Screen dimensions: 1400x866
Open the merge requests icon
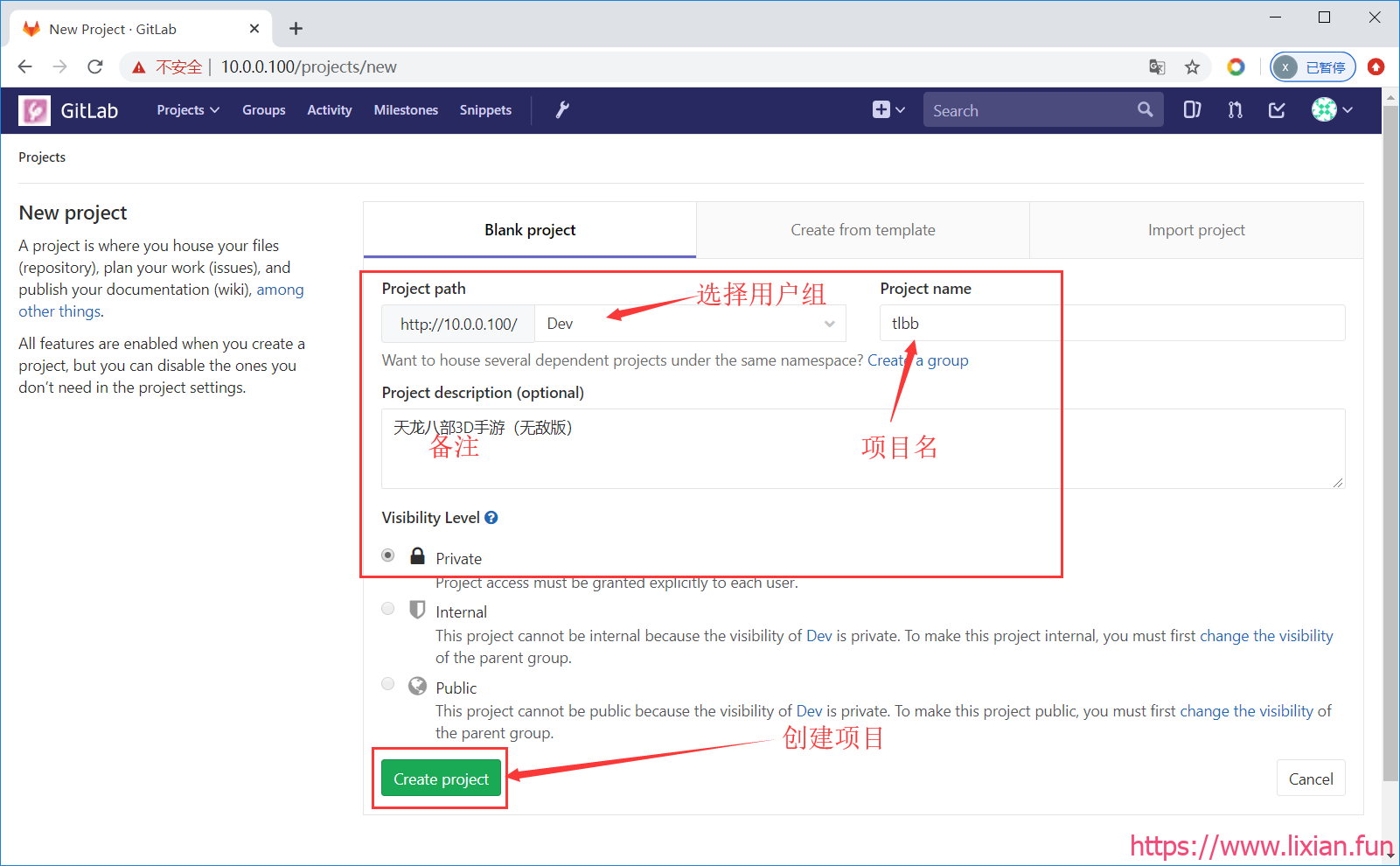[x=1235, y=110]
